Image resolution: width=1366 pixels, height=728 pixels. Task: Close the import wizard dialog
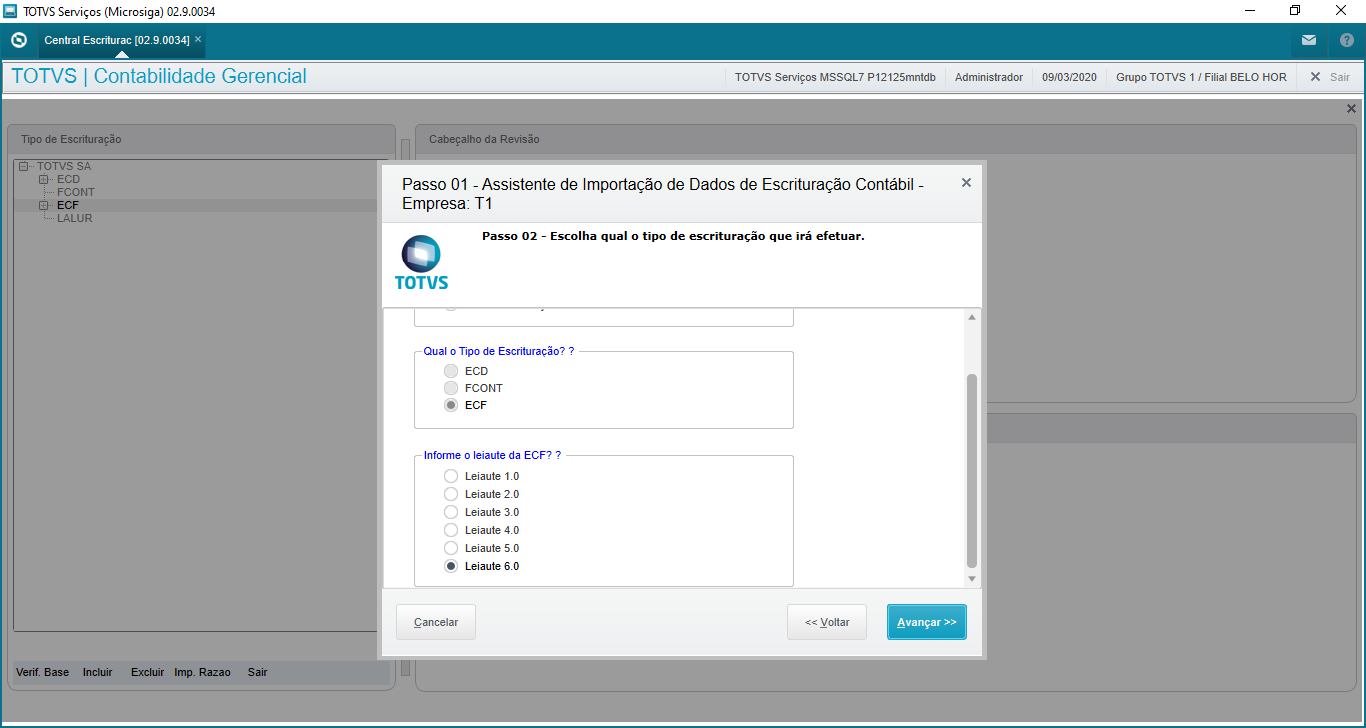pyautogui.click(x=966, y=183)
